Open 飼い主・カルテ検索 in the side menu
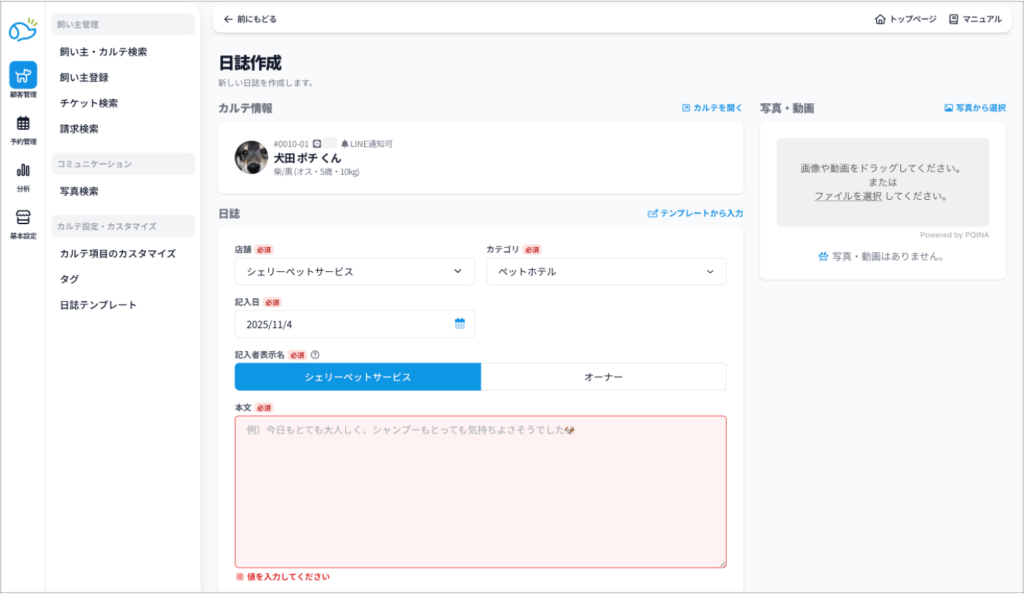This screenshot has height=594, width=1024. [103, 51]
